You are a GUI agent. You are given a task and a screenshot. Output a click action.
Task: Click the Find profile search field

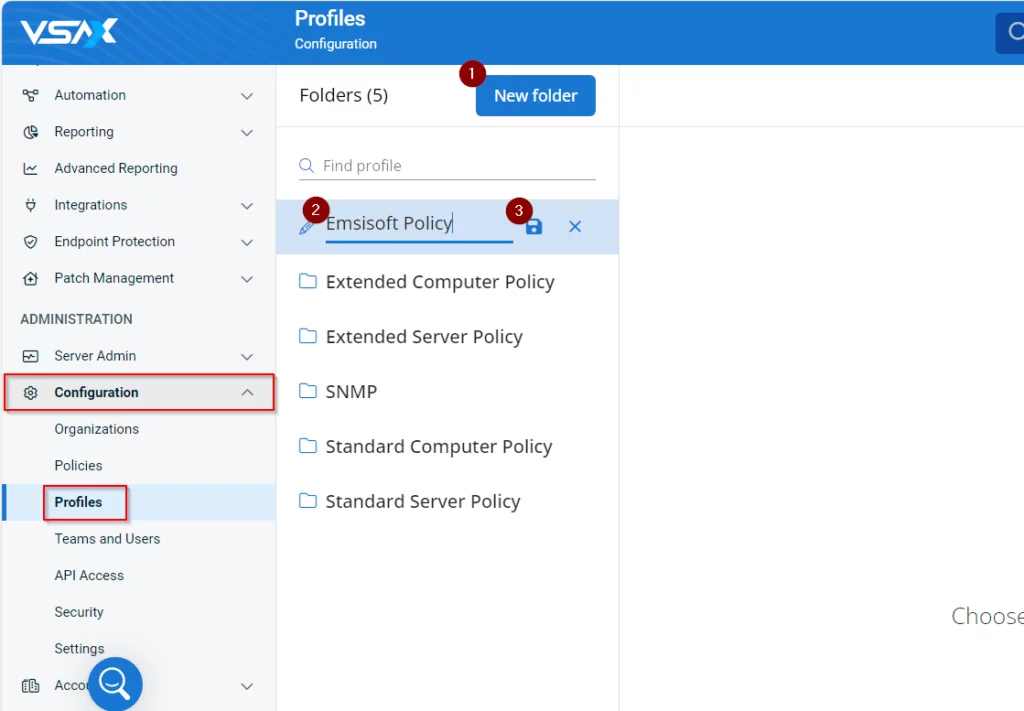point(457,166)
